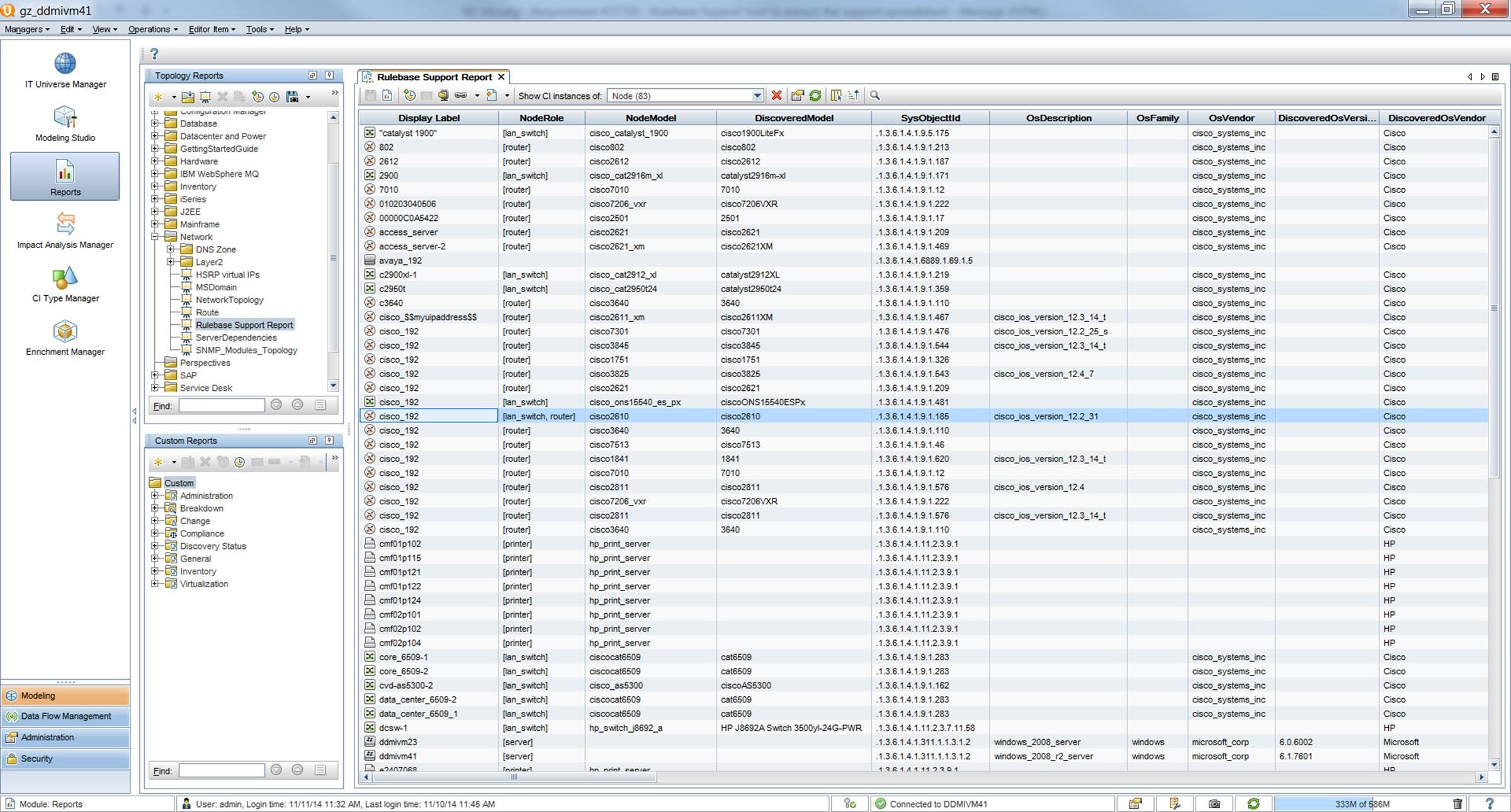The image size is (1511, 812).
Task: Expand the DNS Zone folder
Action: [171, 249]
